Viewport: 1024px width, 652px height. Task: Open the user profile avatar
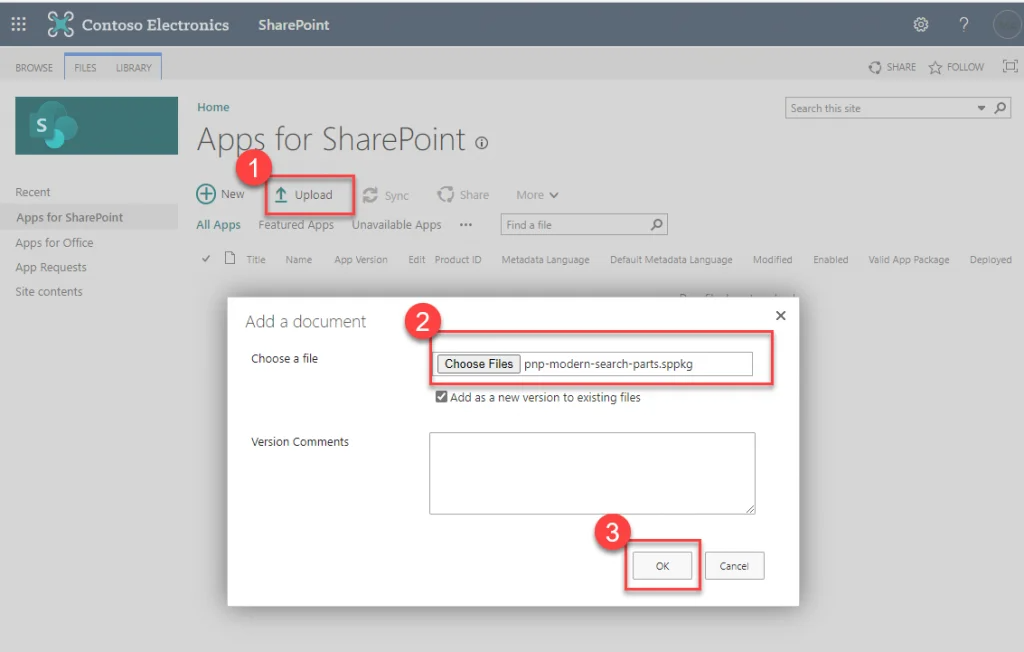point(1008,25)
